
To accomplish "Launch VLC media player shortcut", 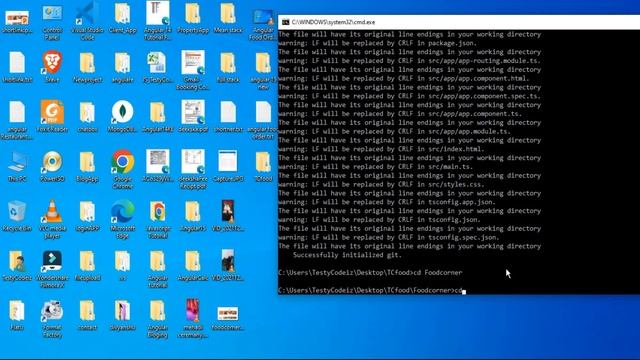I will click(x=52, y=219).
